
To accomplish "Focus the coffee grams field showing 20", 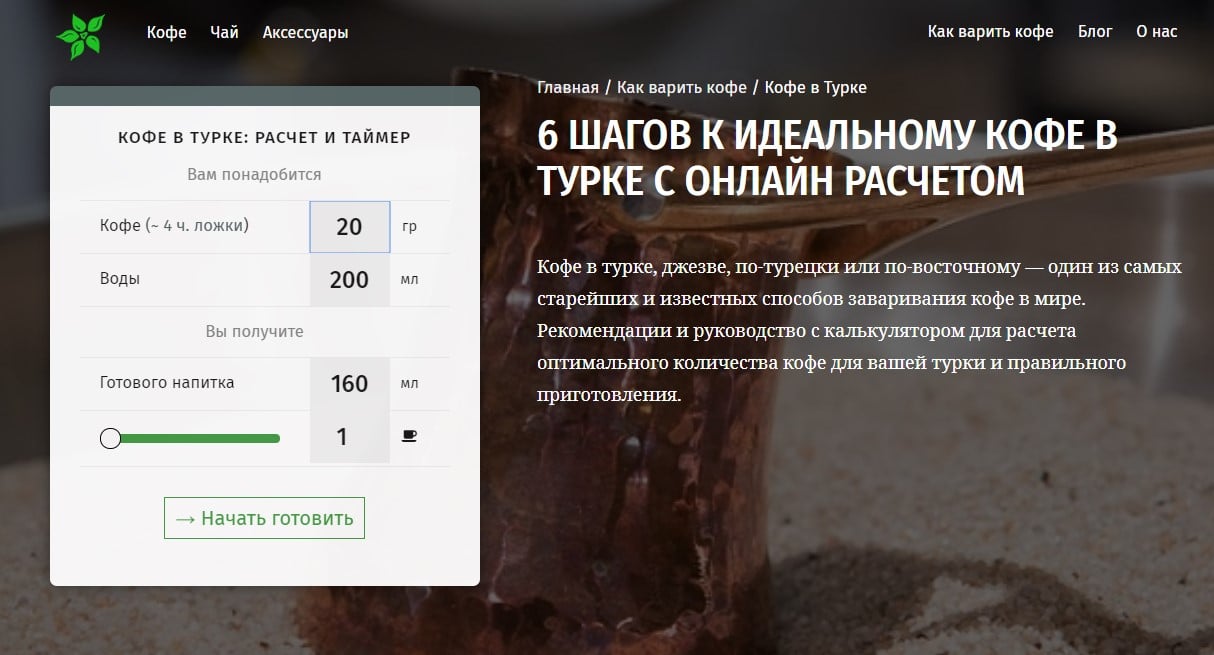I will 349,227.
